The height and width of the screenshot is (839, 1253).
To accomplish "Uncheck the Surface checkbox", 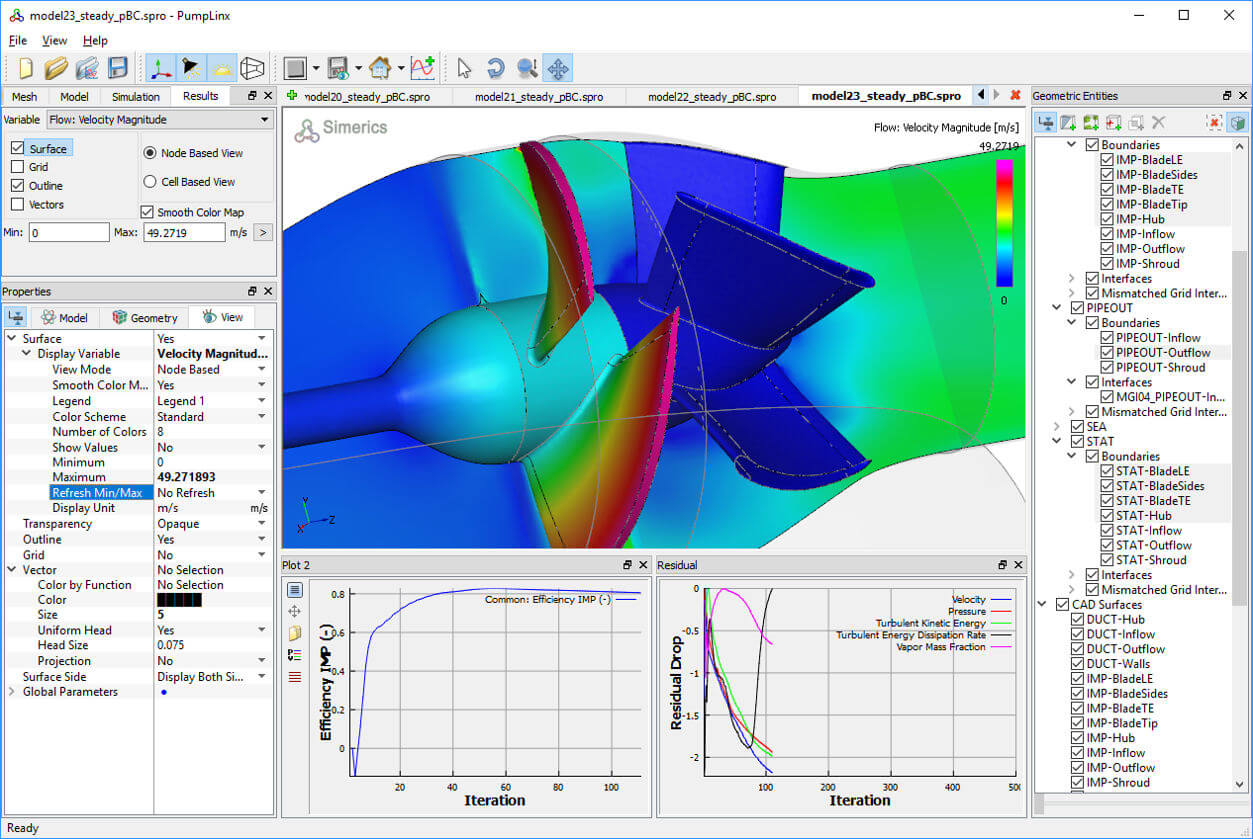I will pos(17,149).
